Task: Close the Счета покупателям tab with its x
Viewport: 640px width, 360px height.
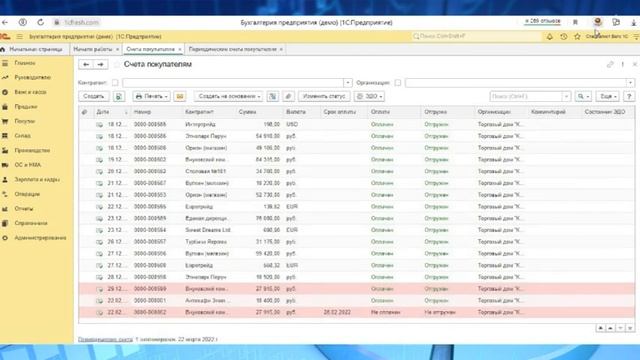Action: [x=180, y=49]
